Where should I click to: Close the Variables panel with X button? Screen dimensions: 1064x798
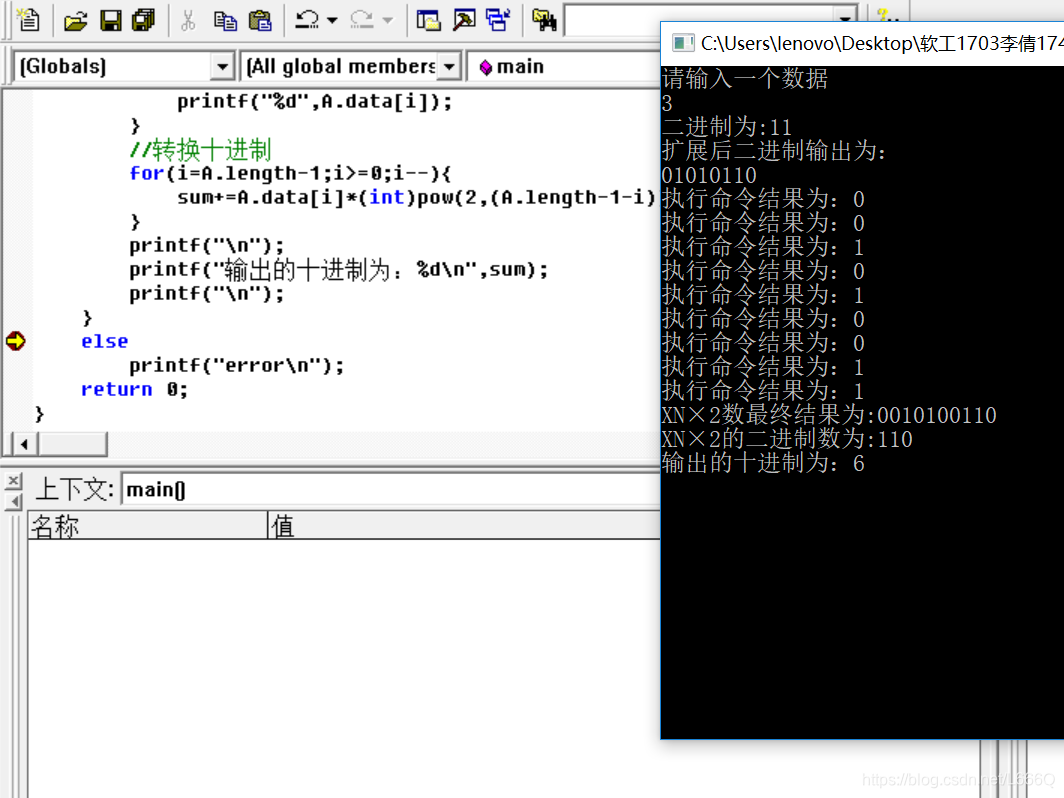click(x=14, y=481)
